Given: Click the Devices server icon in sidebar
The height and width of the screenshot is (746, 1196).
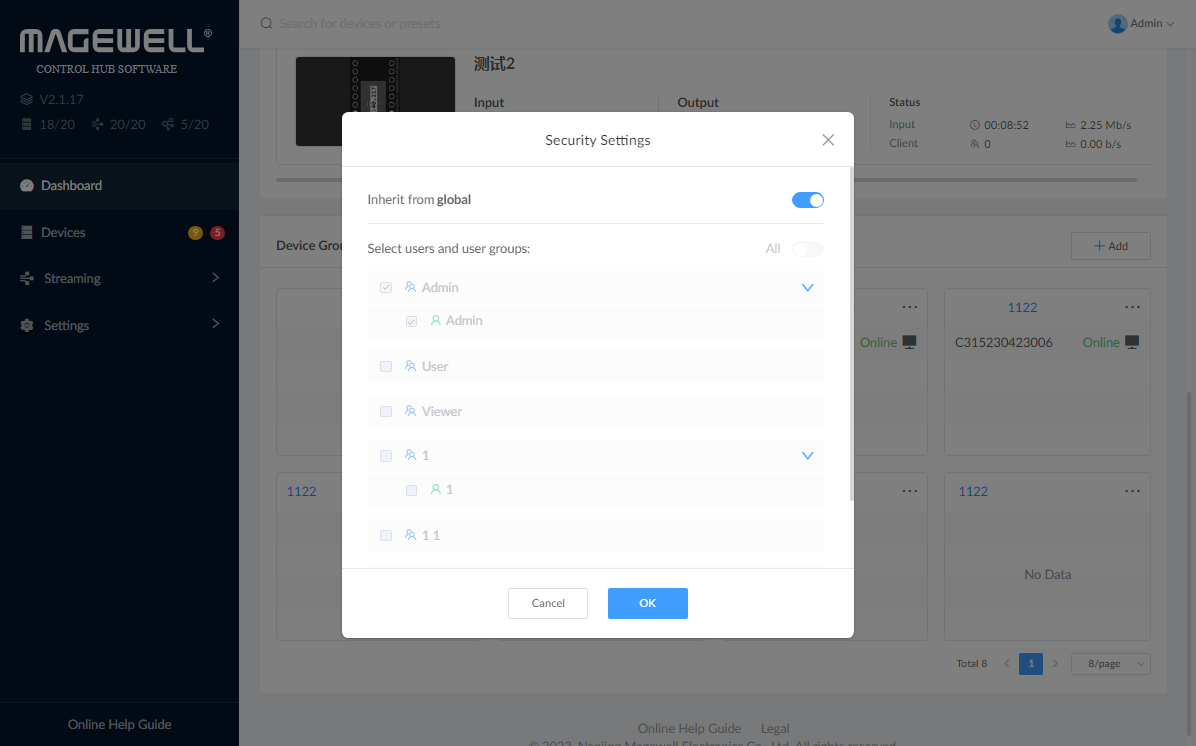Looking at the screenshot, I should point(25,232).
